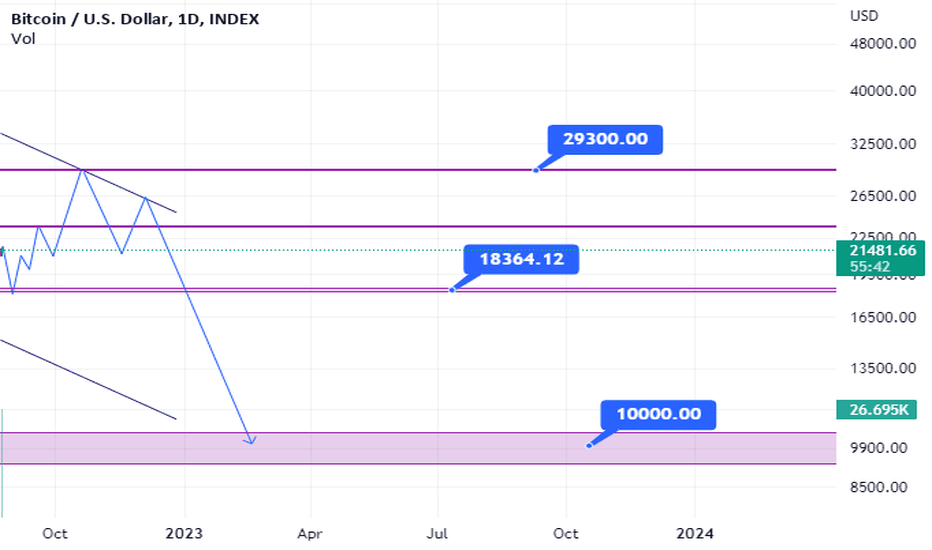Image resolution: width=932 pixels, height=550 pixels.
Task: Click the 2024 label on time axis
Action: [695, 533]
